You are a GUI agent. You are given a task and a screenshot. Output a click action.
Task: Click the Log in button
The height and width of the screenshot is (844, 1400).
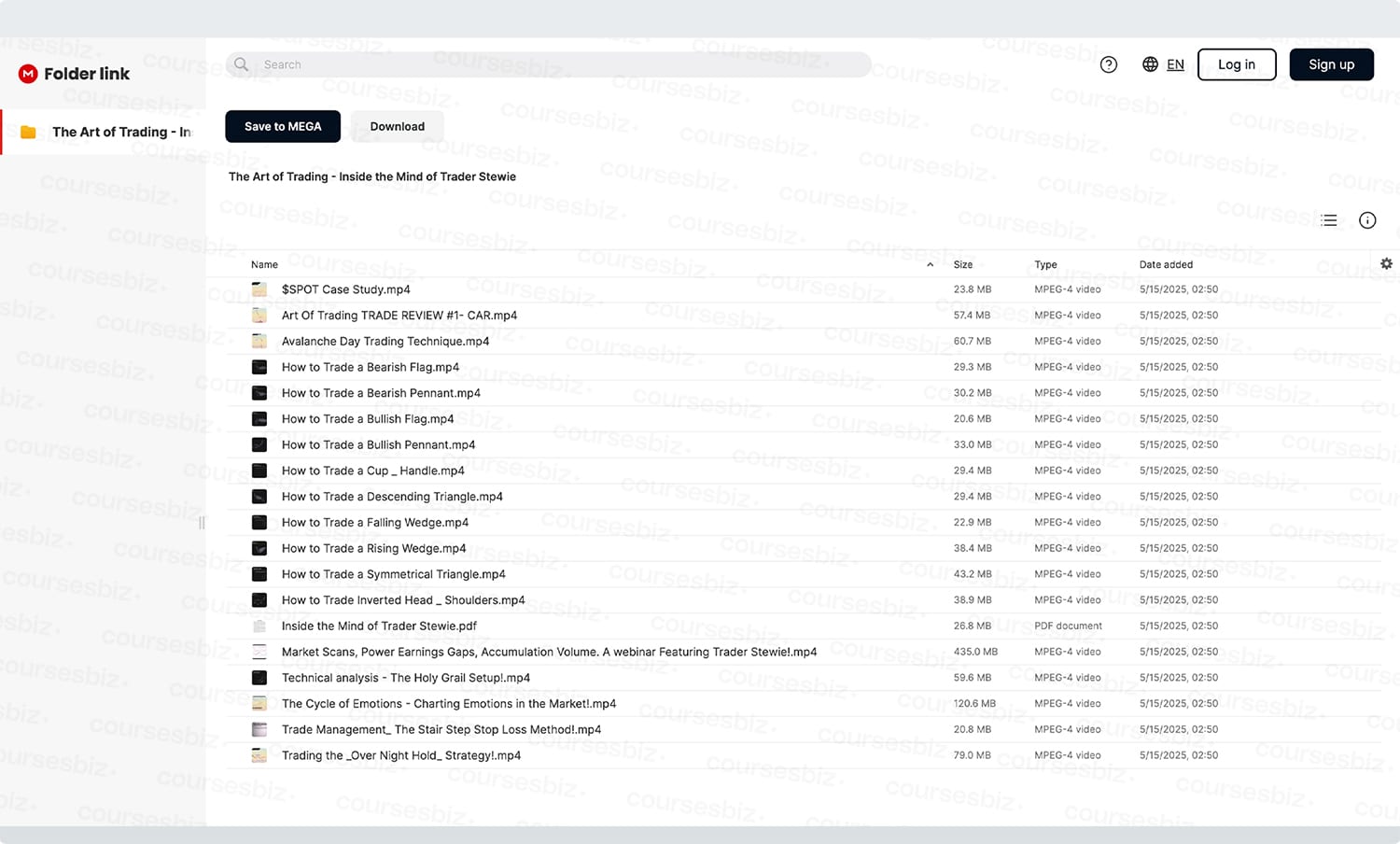coord(1237,64)
